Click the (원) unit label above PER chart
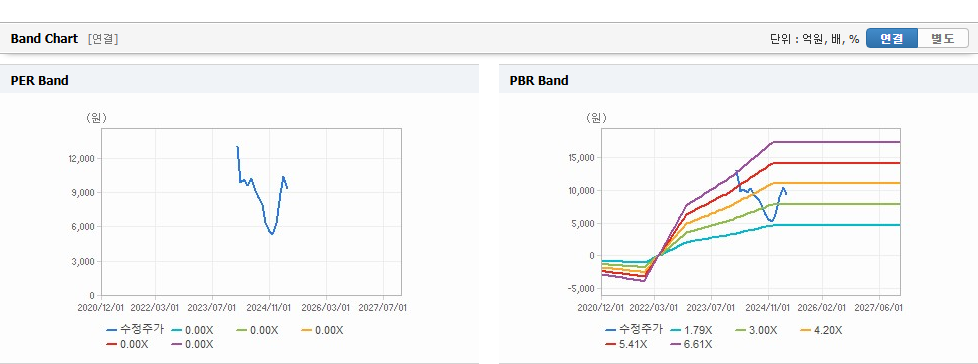 coord(96,117)
